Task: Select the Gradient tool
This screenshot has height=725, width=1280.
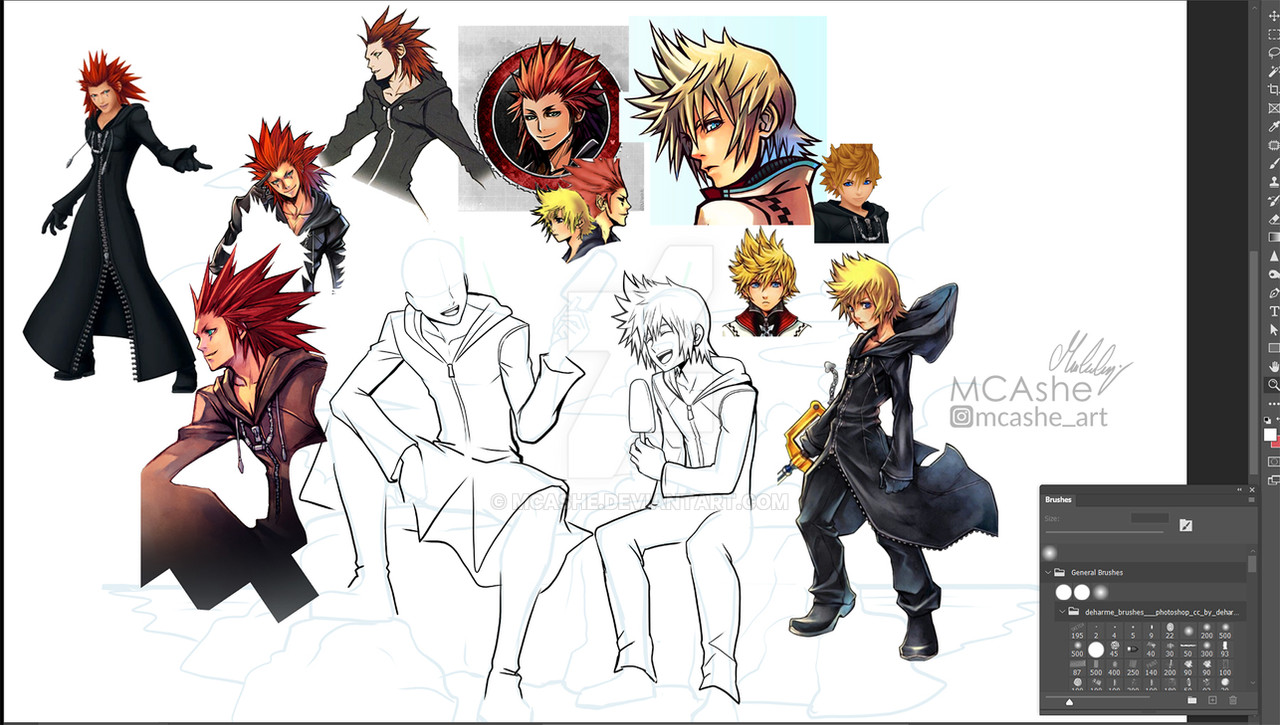Action: click(x=1273, y=237)
